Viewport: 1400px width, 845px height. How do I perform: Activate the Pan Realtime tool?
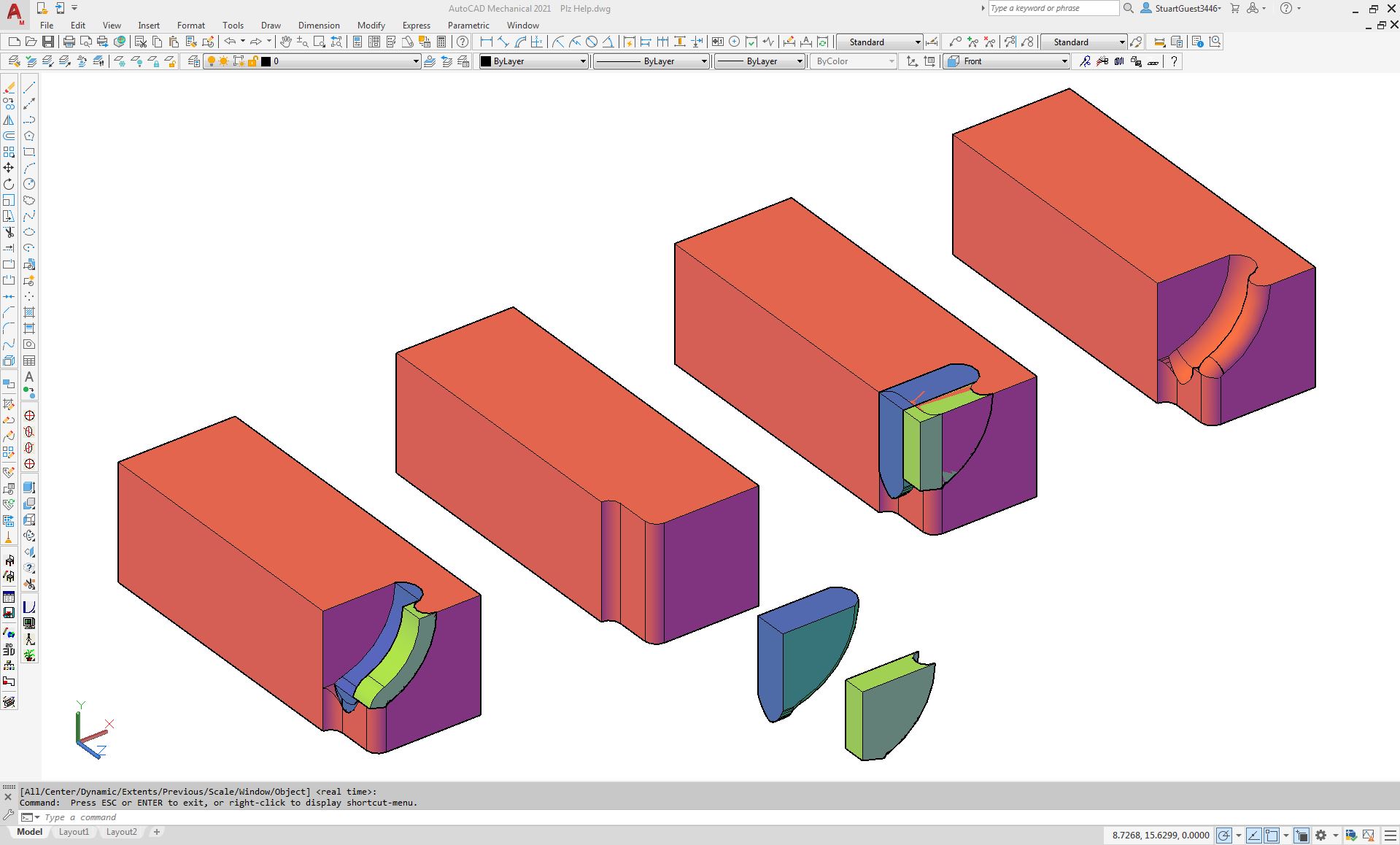(x=286, y=42)
